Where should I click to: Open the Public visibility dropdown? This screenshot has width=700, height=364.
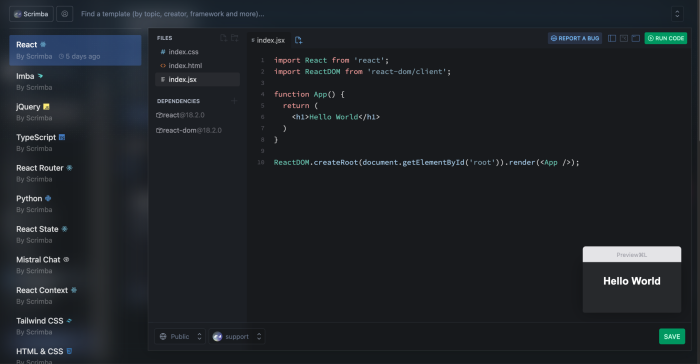[180, 336]
